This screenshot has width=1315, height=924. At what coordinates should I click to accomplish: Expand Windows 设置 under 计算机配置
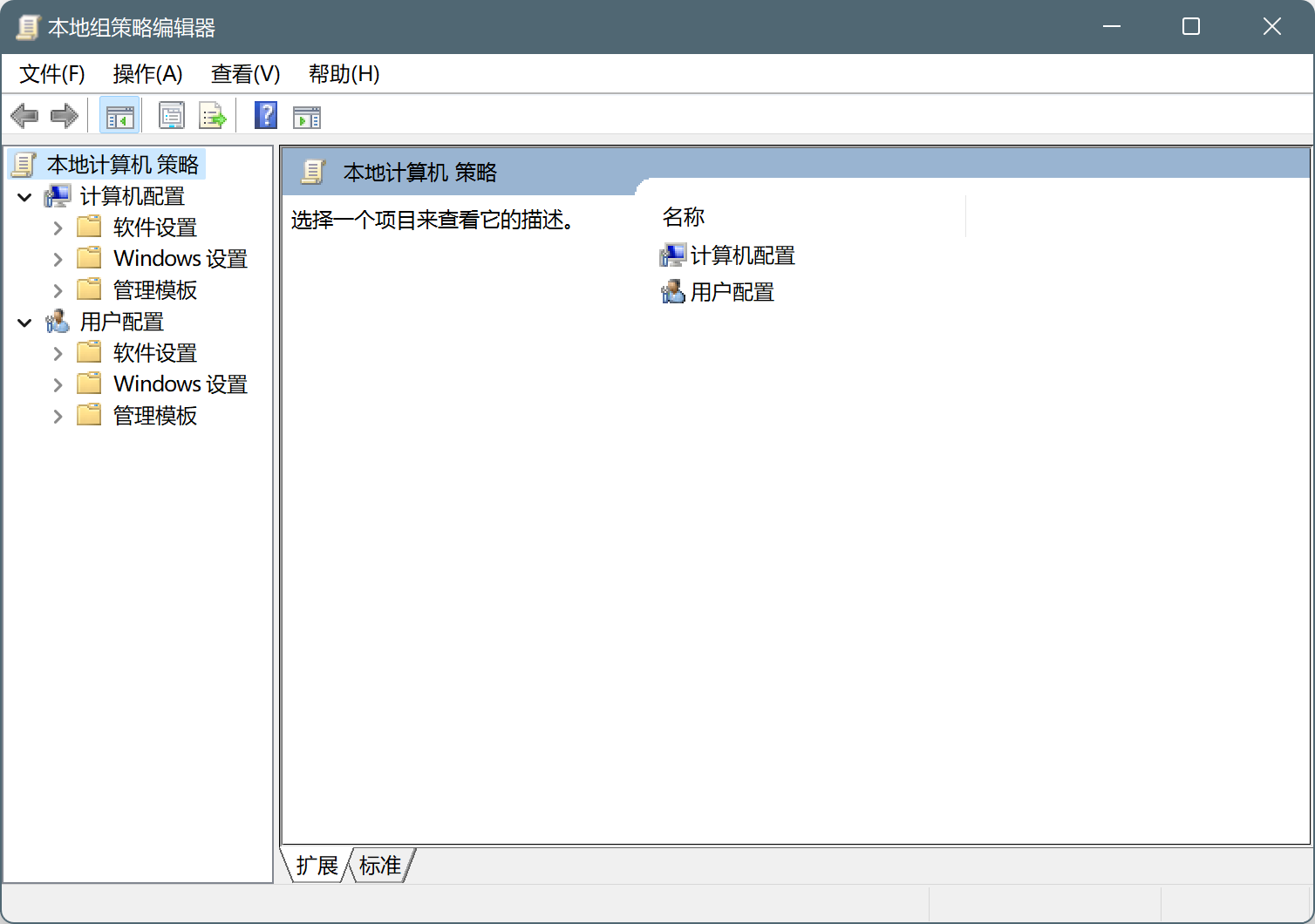pyautogui.click(x=58, y=260)
